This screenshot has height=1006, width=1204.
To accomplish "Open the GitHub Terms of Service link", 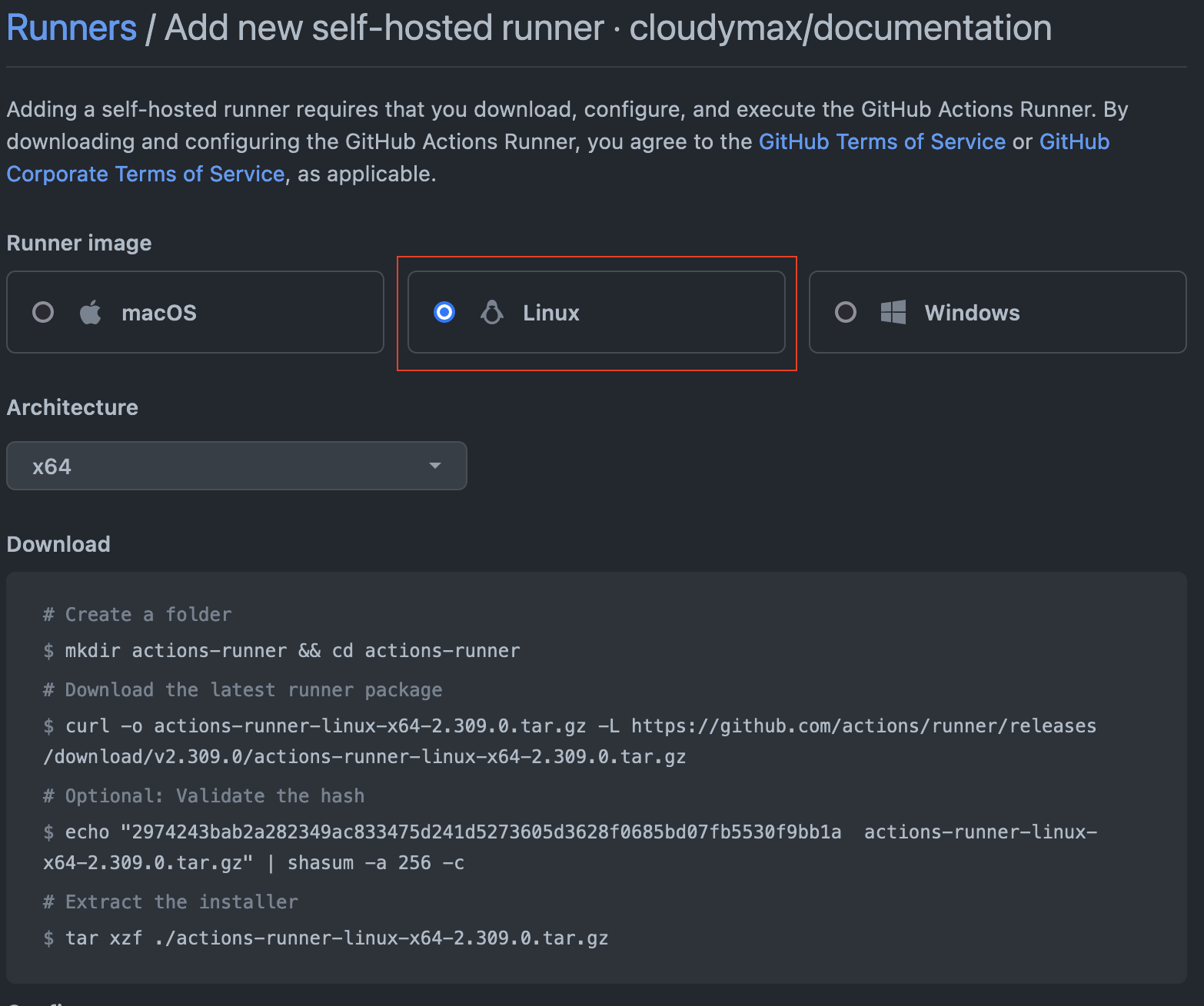I will tap(882, 142).
